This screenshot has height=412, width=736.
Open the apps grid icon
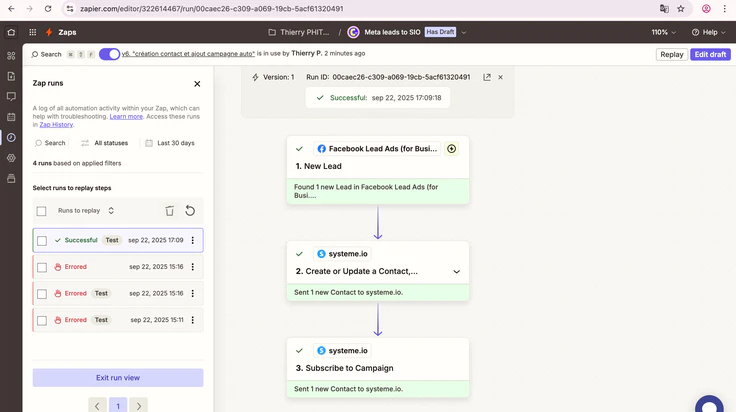point(32,32)
